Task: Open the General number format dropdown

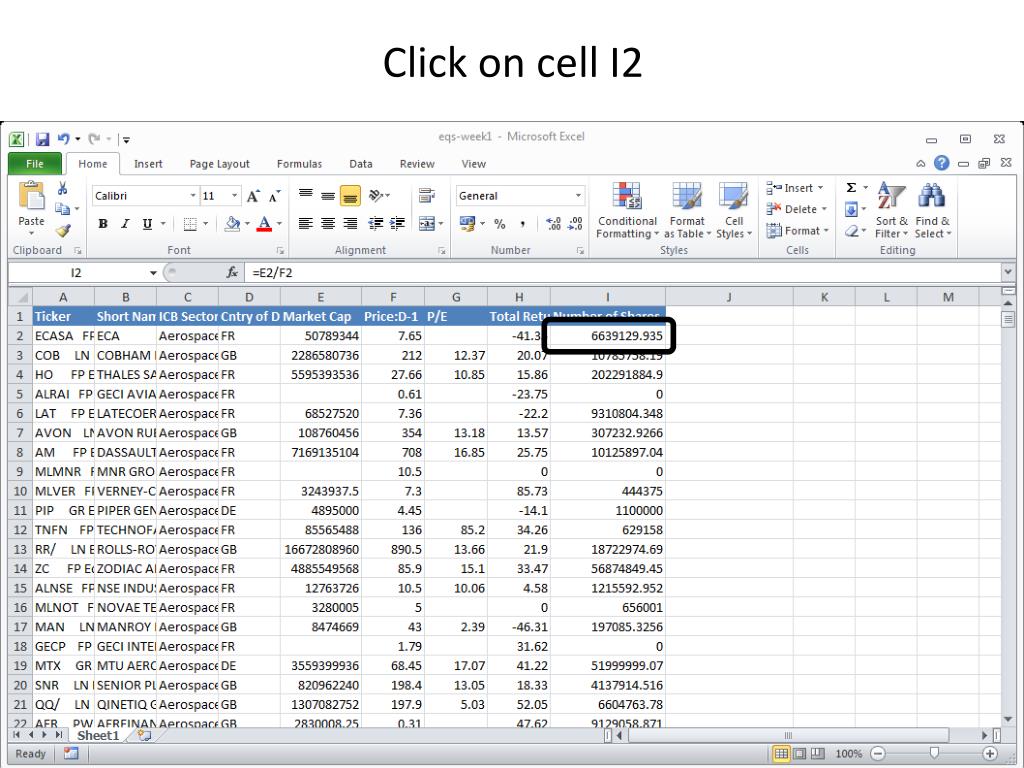Action: point(578,196)
